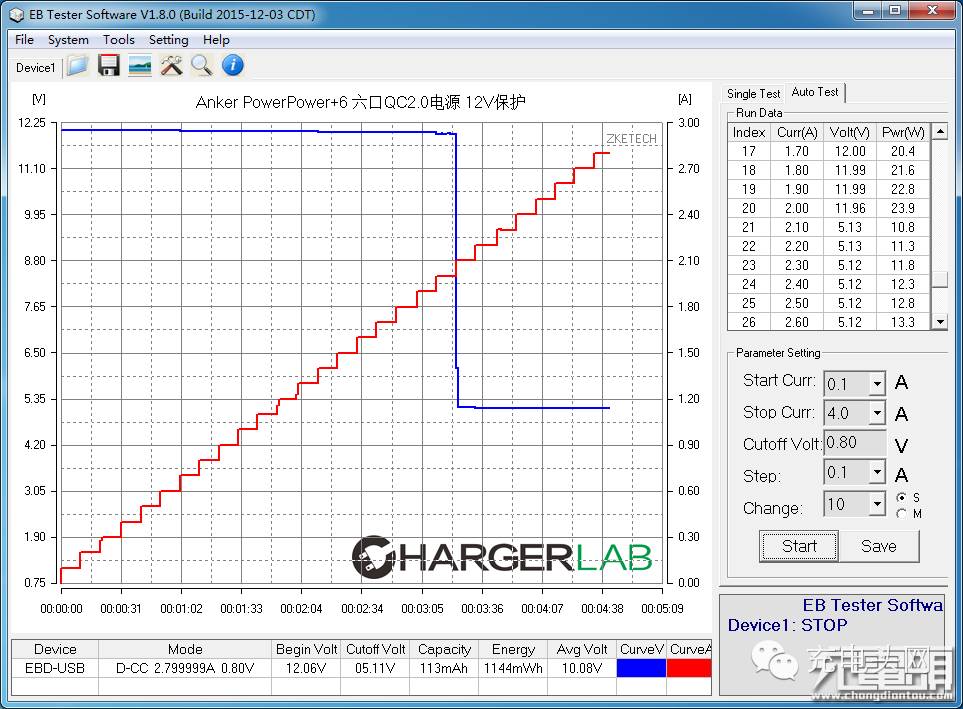This screenshot has width=963, height=709.
Task: Select the EB Tester application title icon
Action: (17, 14)
